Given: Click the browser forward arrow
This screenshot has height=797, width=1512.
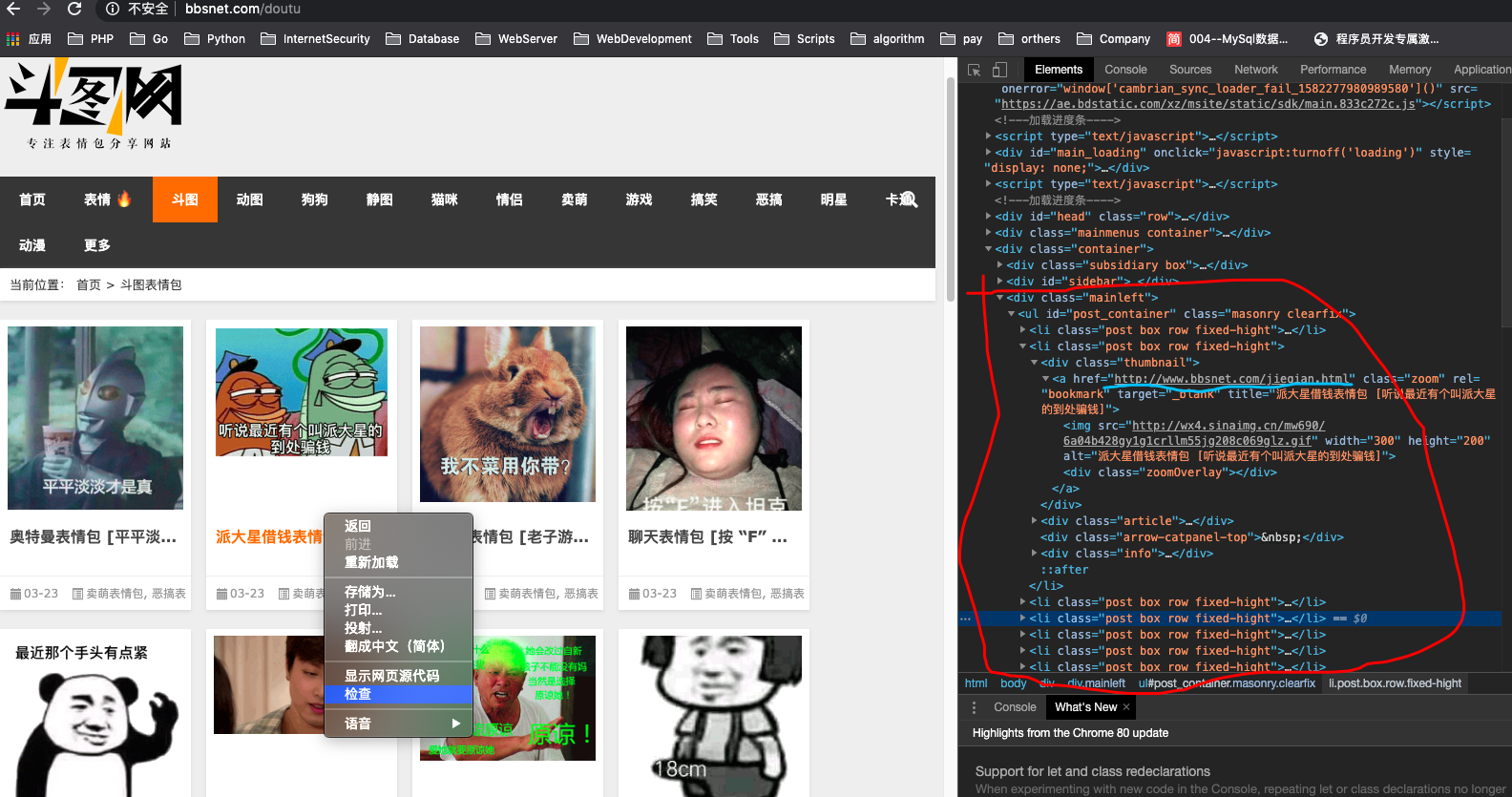Looking at the screenshot, I should tap(44, 9).
